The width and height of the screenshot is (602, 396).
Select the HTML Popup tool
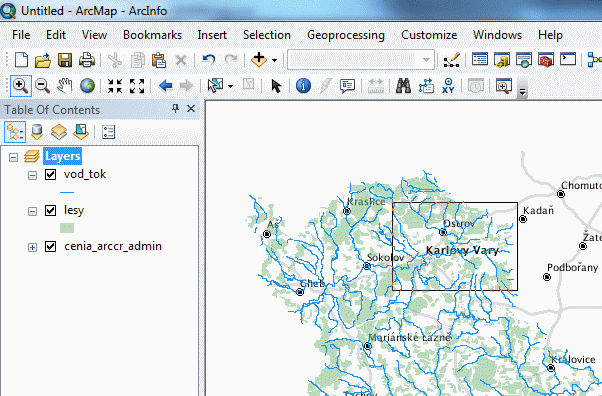[x=347, y=86]
